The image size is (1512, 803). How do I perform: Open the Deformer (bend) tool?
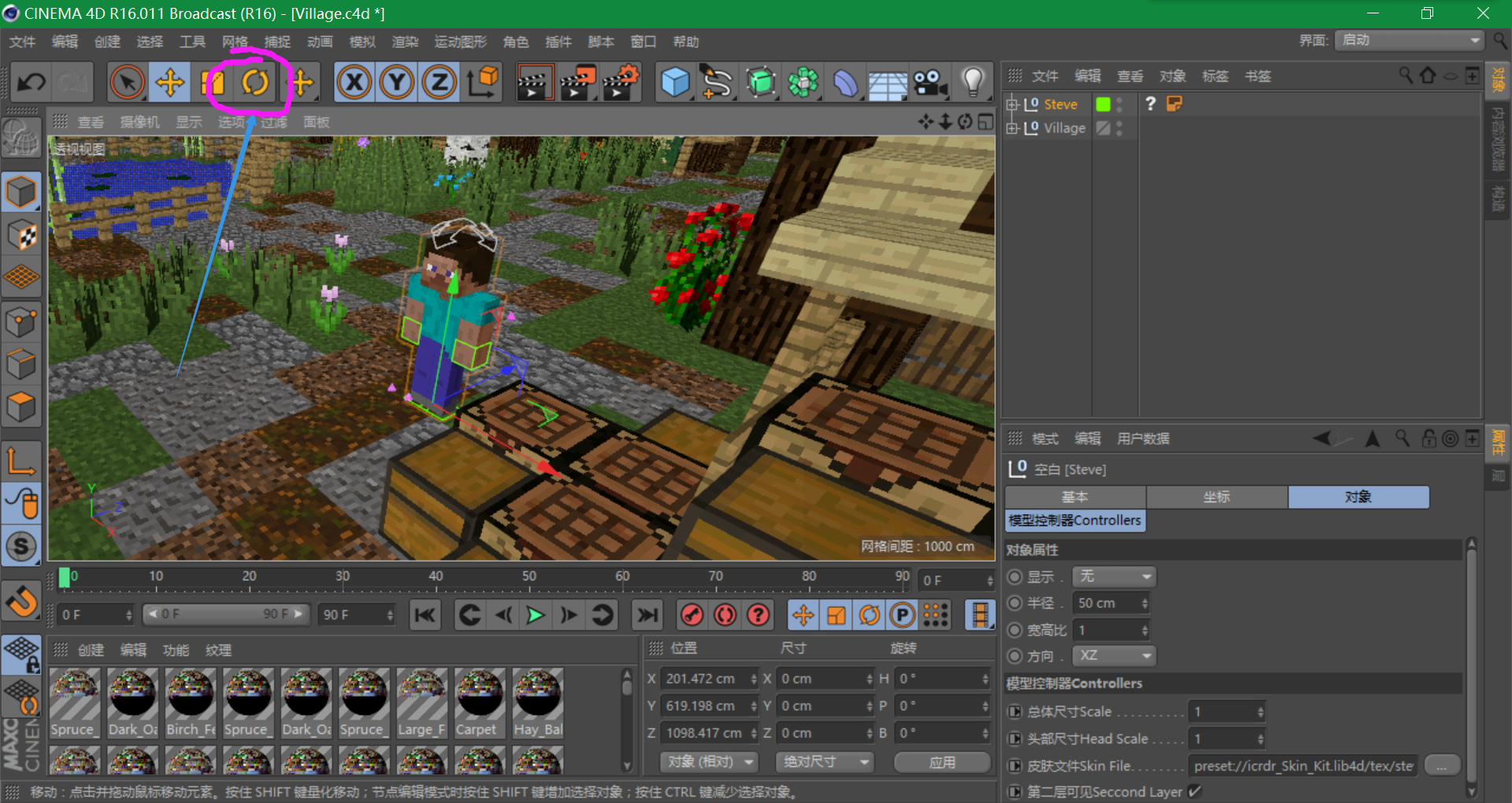coord(846,82)
